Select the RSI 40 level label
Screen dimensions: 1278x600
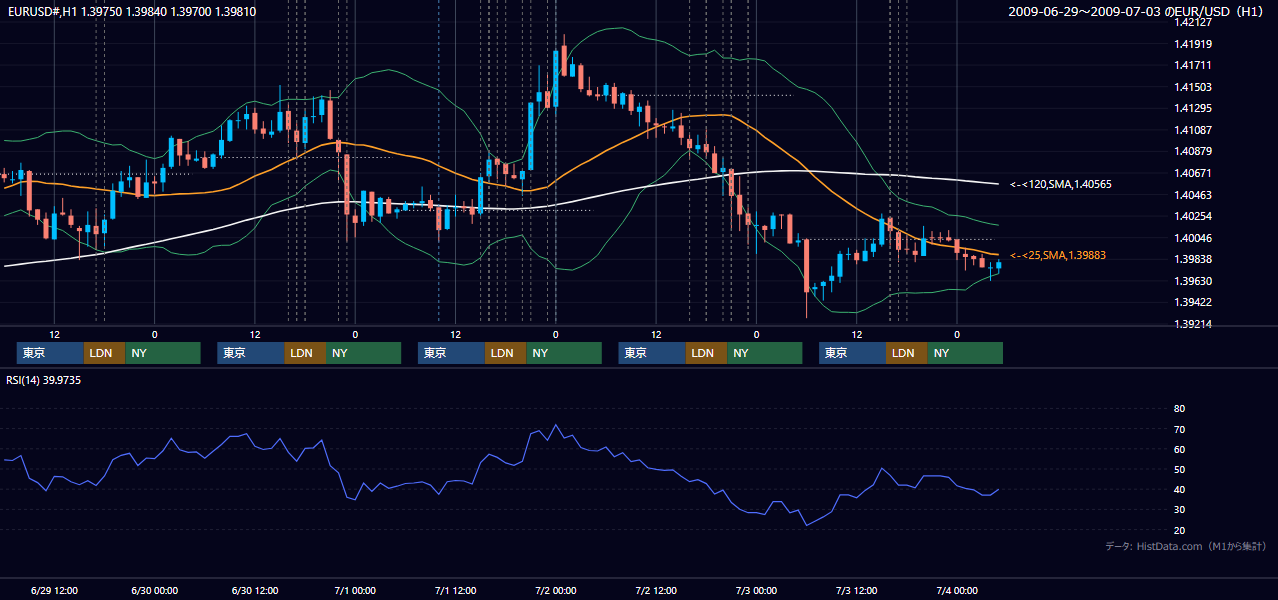1179,489
